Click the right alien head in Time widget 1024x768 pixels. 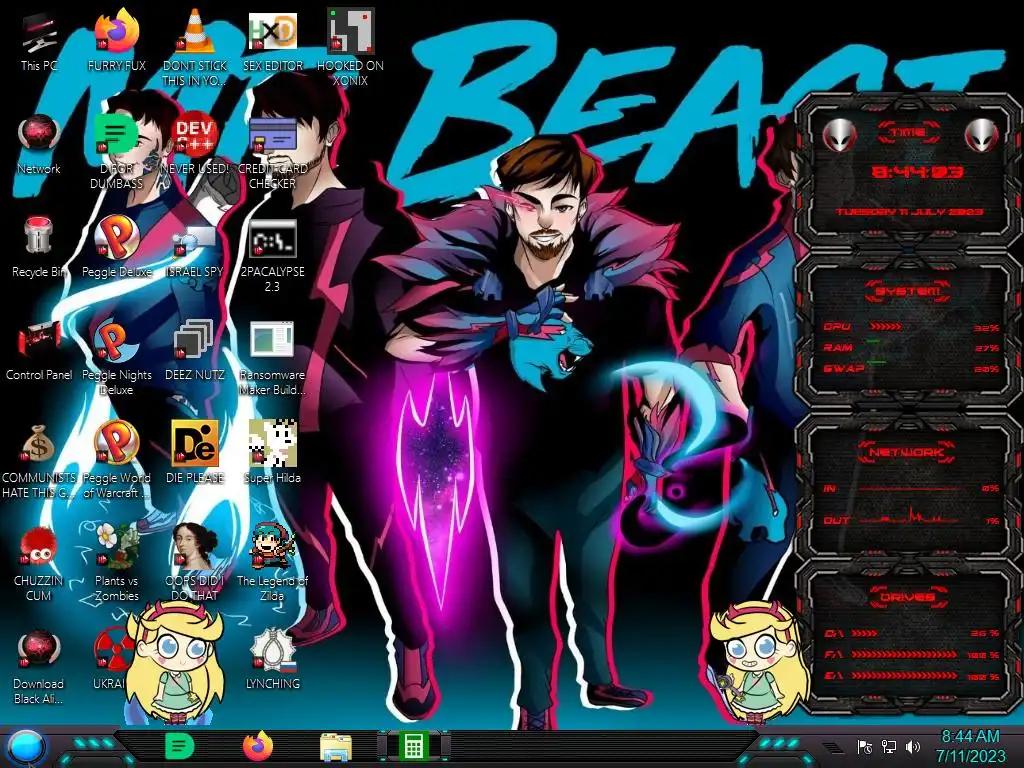pyautogui.click(x=982, y=136)
